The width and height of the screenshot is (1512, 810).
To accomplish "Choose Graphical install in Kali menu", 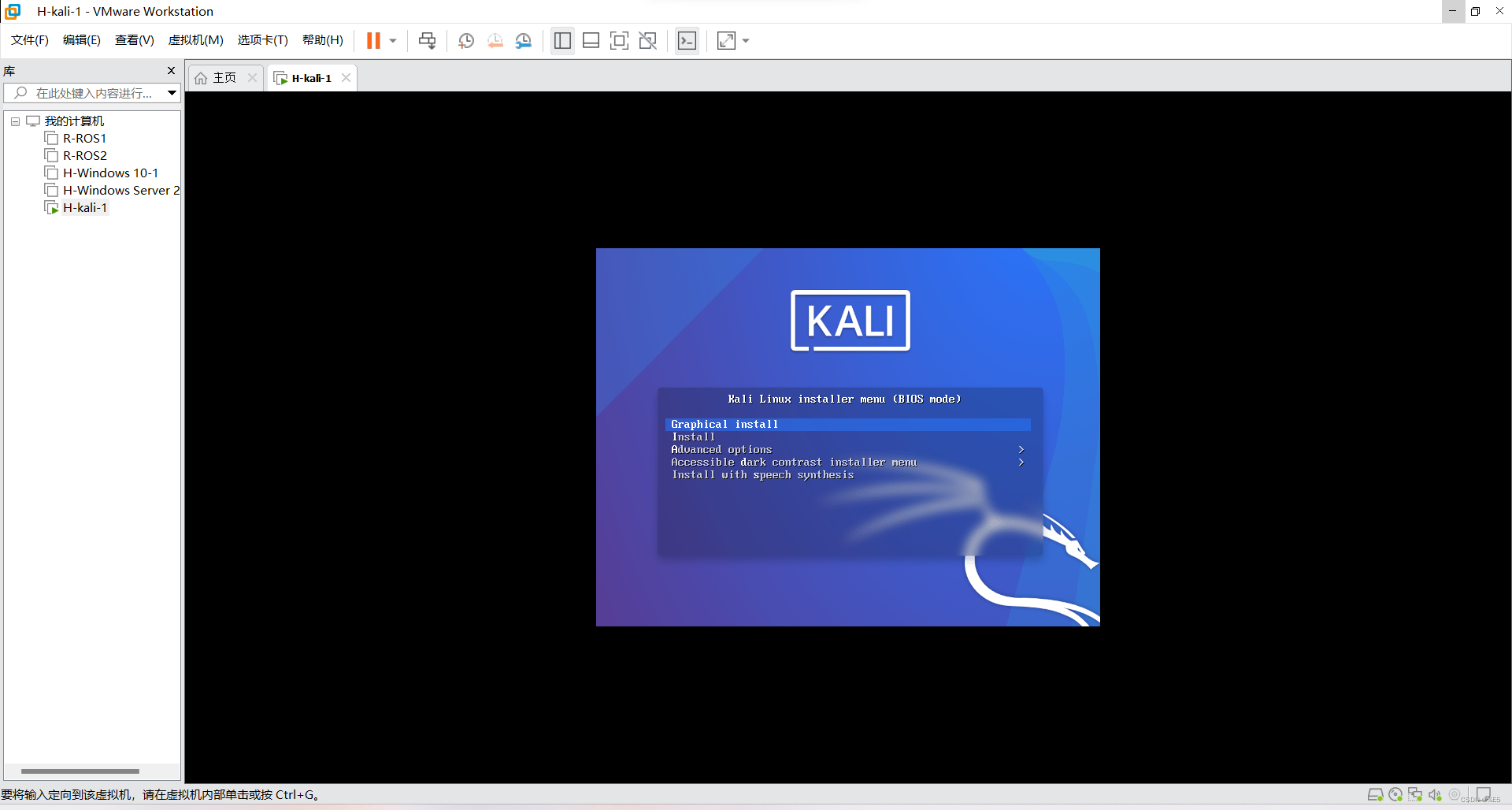I will 848,425.
